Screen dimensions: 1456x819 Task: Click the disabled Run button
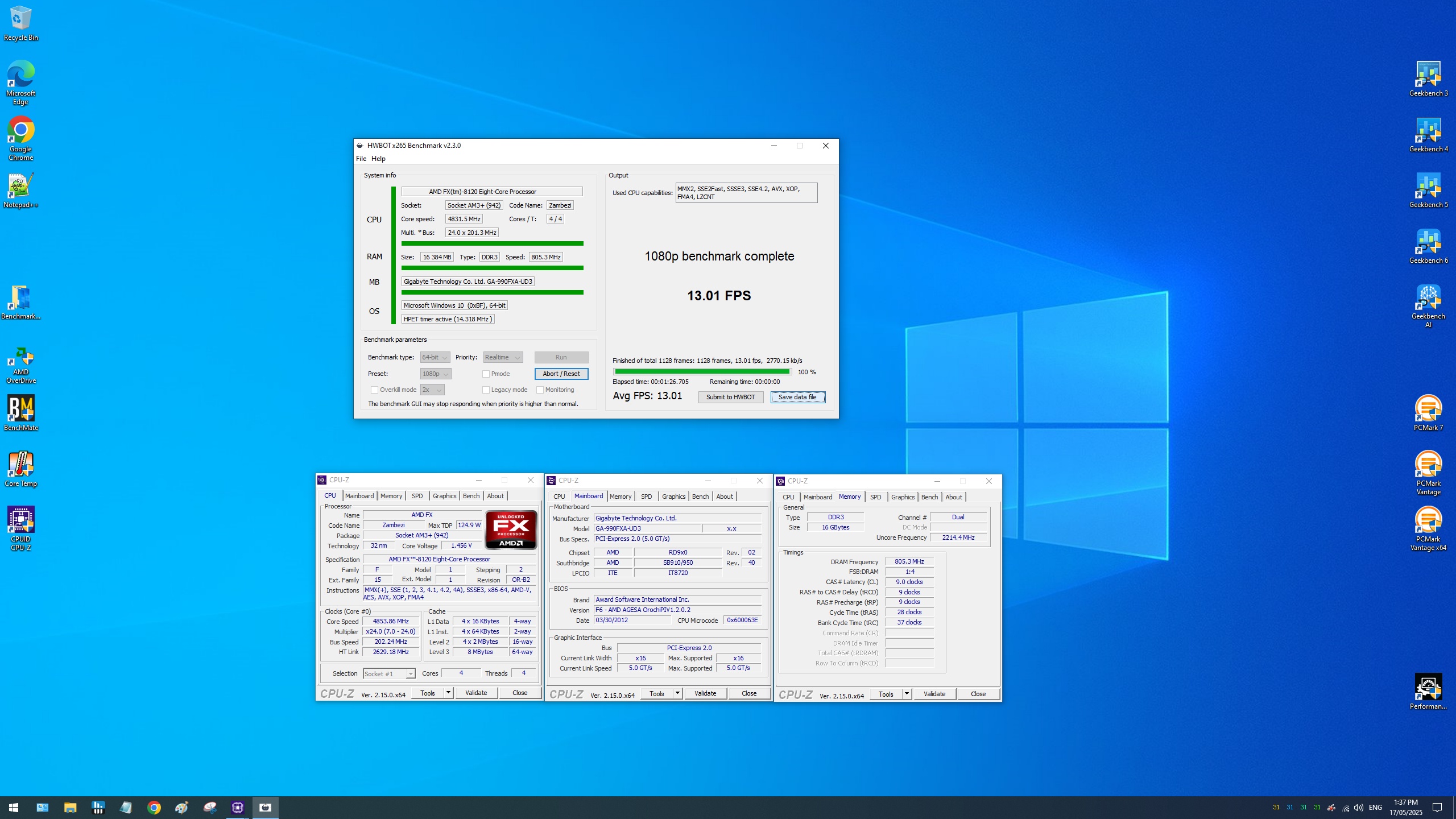[x=561, y=357]
